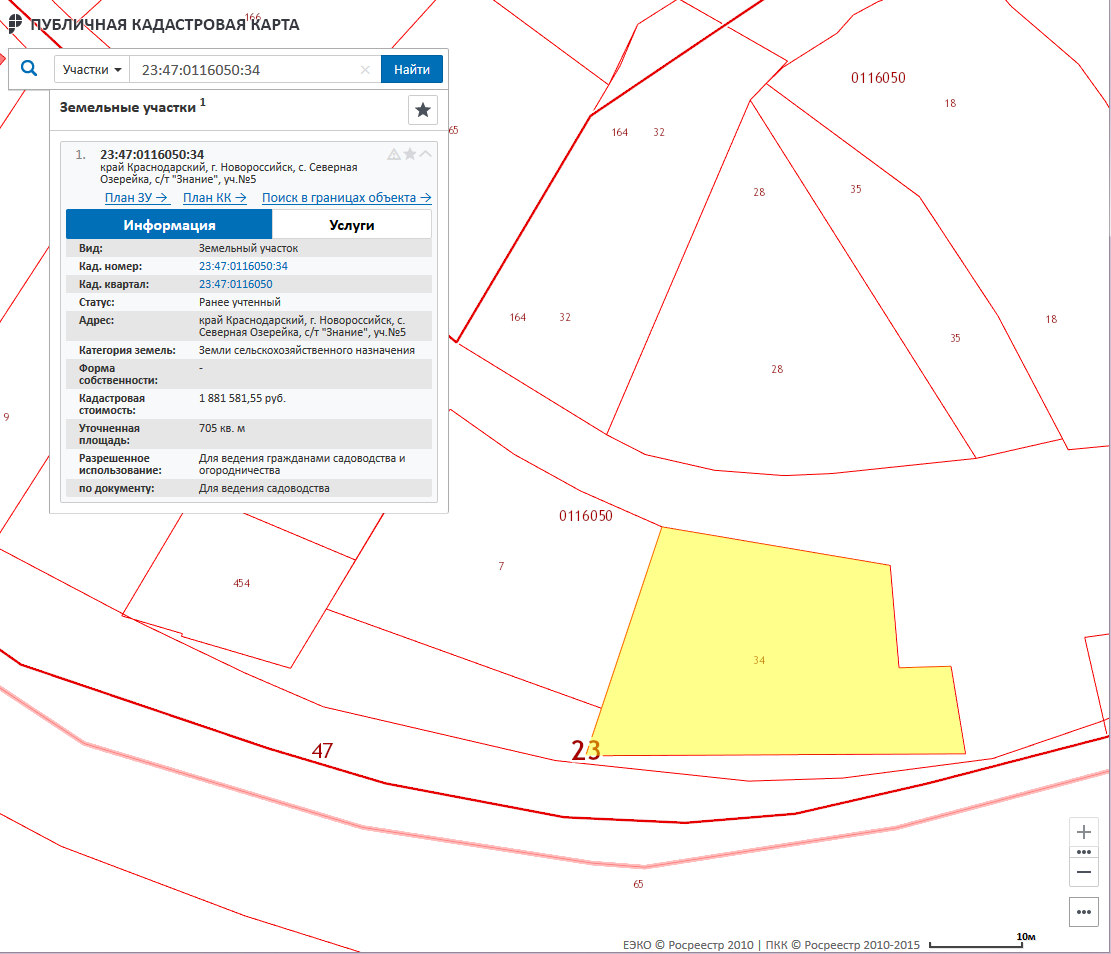Open Поиск в границах объекта link

pyautogui.click(x=346, y=198)
